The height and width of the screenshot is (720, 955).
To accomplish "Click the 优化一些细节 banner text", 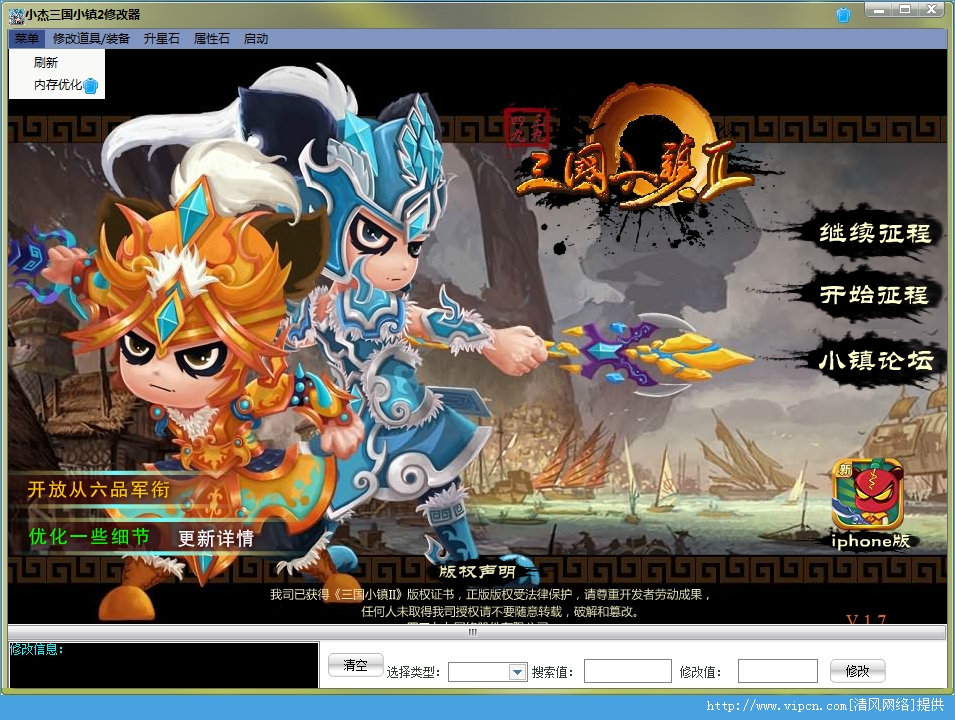I will coord(89,537).
